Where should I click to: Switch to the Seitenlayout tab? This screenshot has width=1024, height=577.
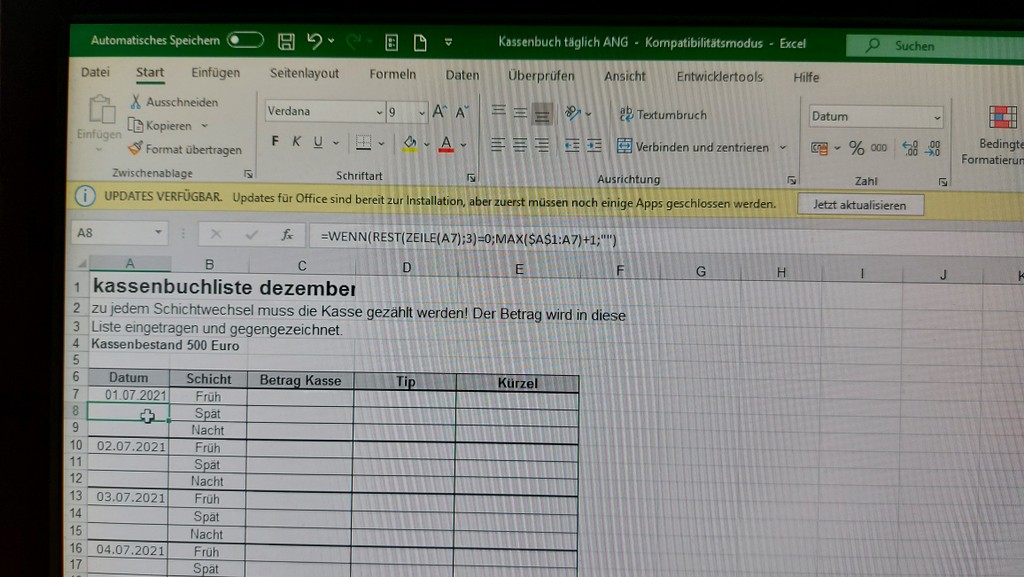click(x=304, y=73)
